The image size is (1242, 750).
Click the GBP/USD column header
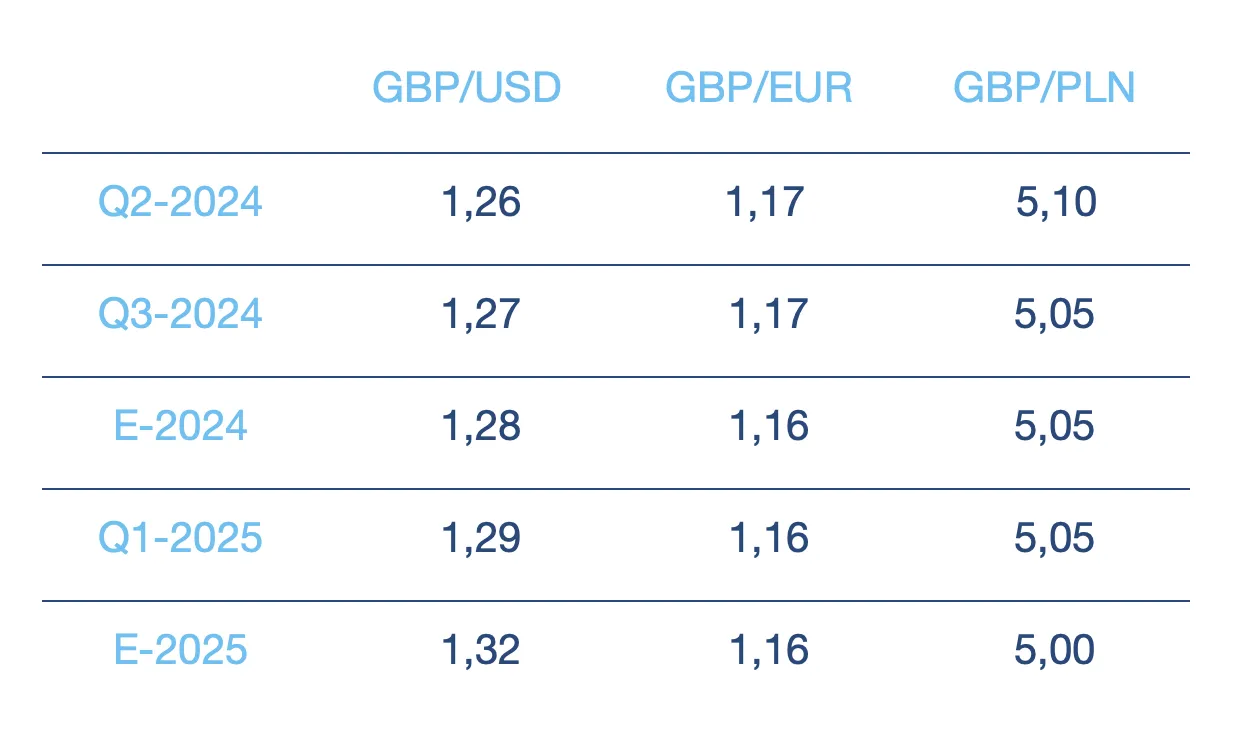(467, 89)
